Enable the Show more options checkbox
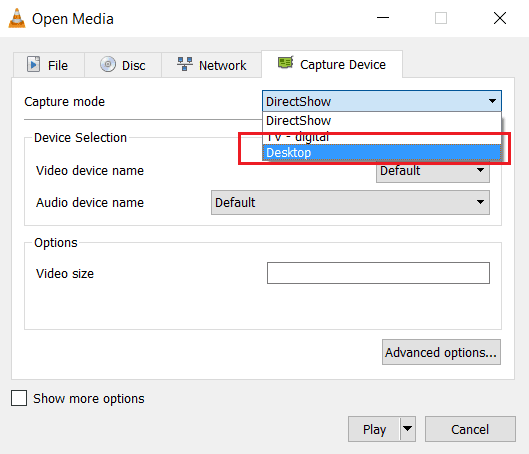 point(19,398)
